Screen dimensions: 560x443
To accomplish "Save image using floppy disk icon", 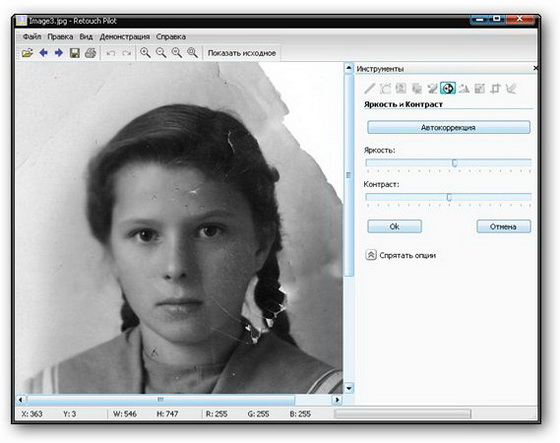I will (x=75, y=53).
